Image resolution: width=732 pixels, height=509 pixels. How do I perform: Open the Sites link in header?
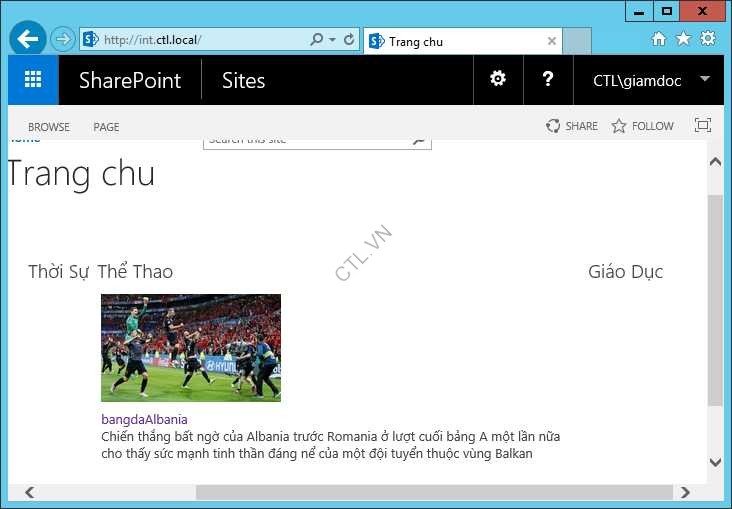pyautogui.click(x=243, y=81)
